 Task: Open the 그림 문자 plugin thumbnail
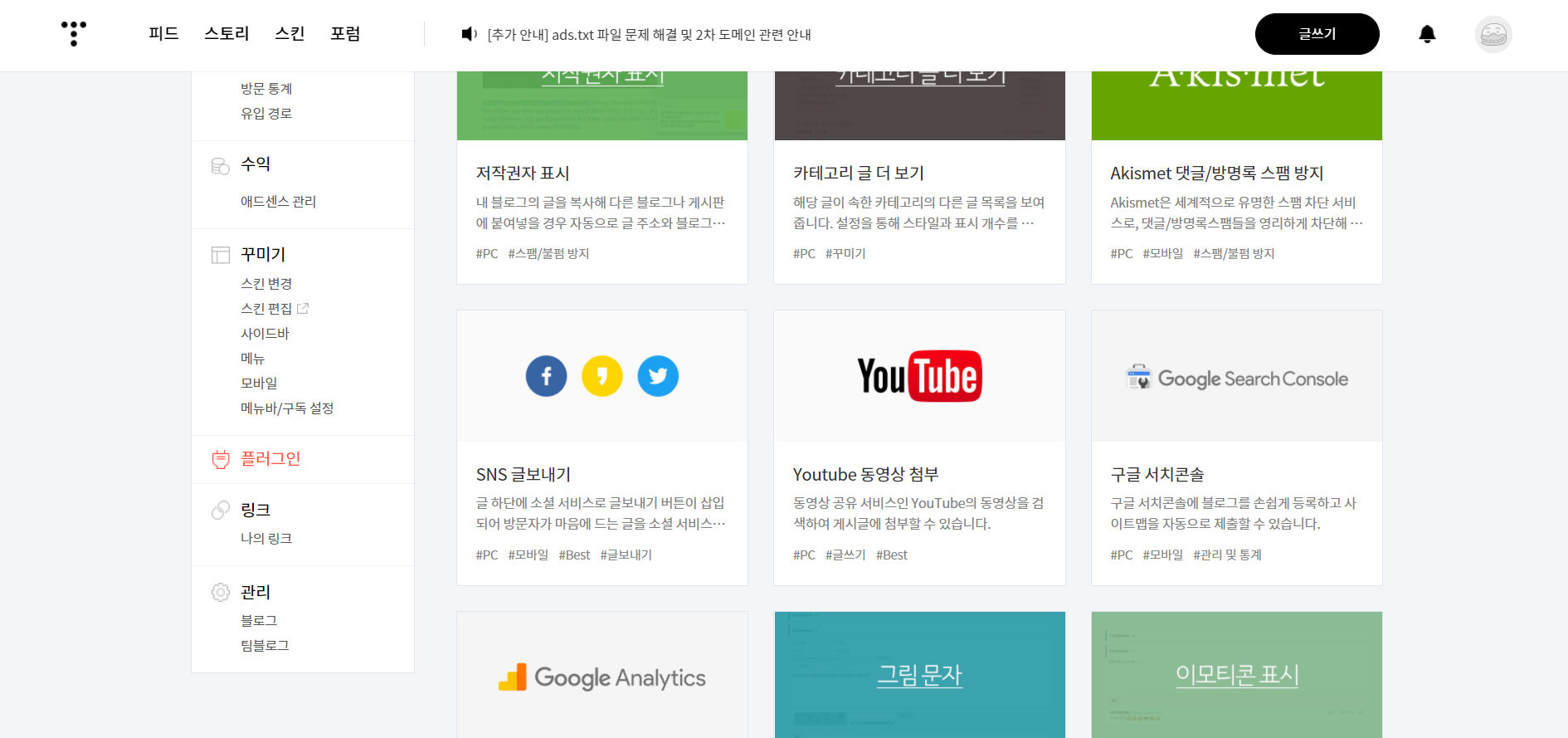tap(919, 675)
